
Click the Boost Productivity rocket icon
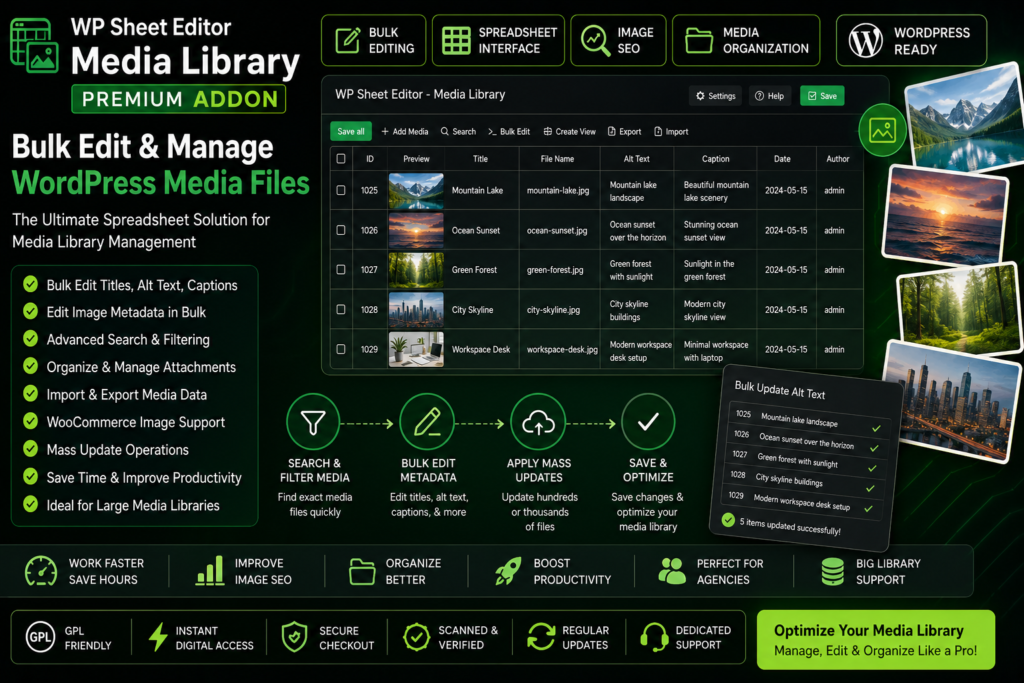click(508, 571)
